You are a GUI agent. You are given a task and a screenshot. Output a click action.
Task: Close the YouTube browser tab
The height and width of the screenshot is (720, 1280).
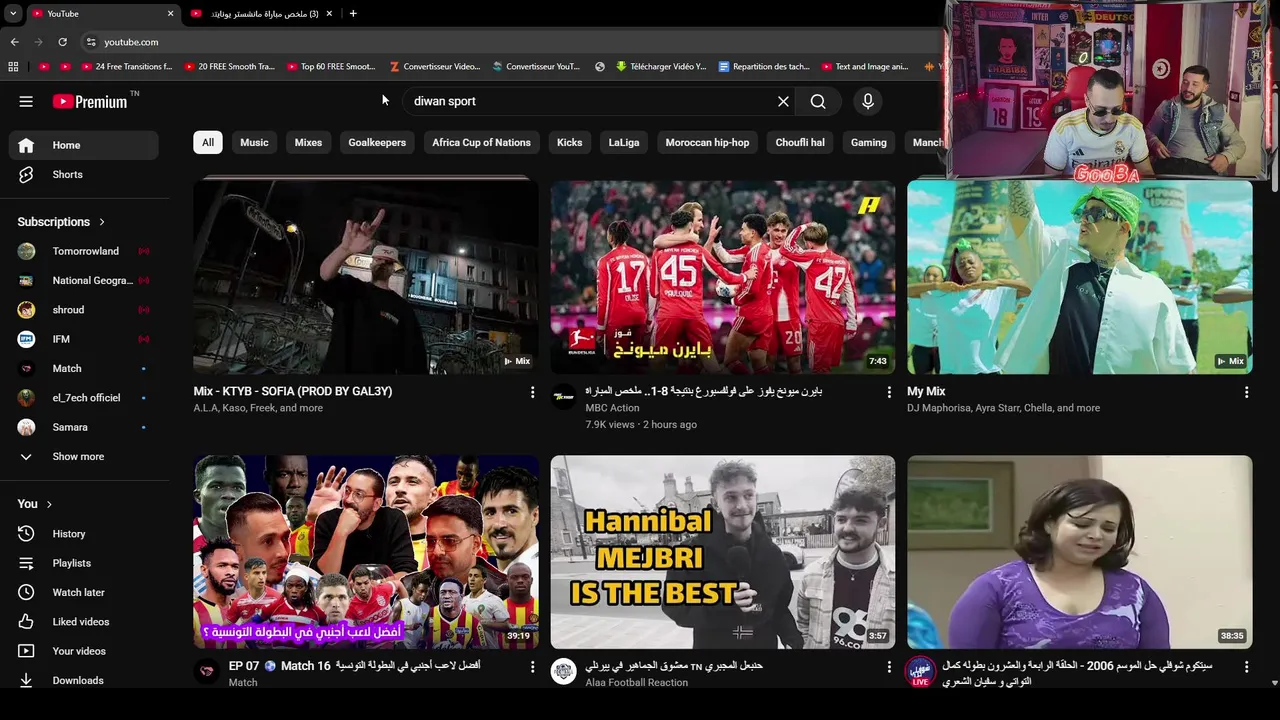tap(170, 13)
